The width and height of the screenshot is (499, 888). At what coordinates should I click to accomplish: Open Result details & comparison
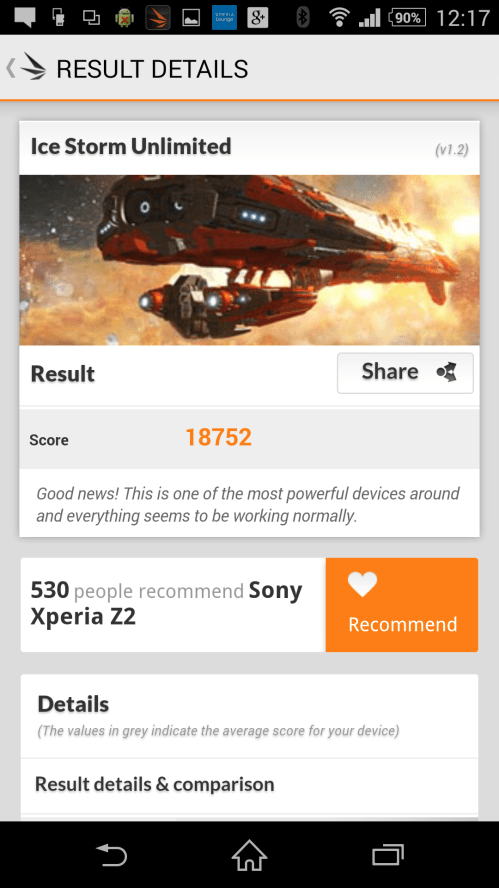click(249, 785)
